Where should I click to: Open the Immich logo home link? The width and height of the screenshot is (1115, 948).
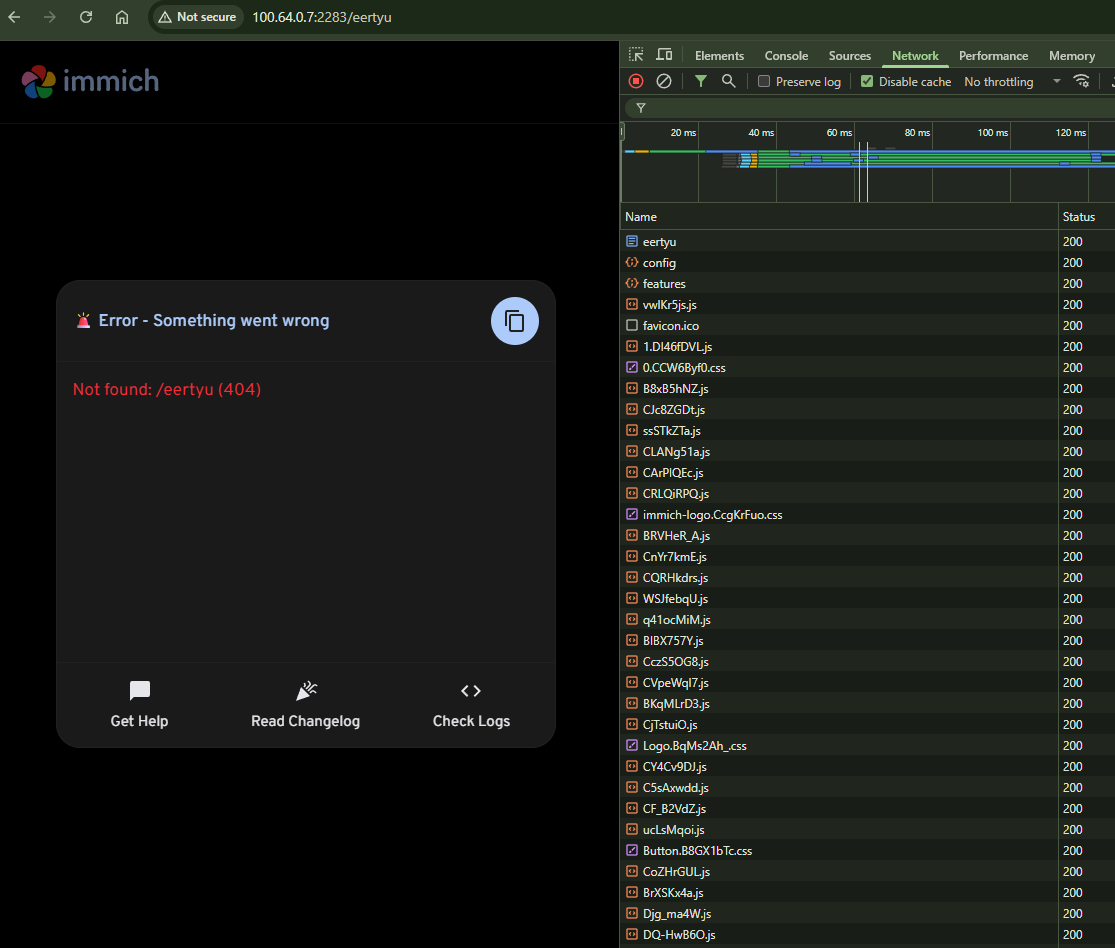(90, 81)
